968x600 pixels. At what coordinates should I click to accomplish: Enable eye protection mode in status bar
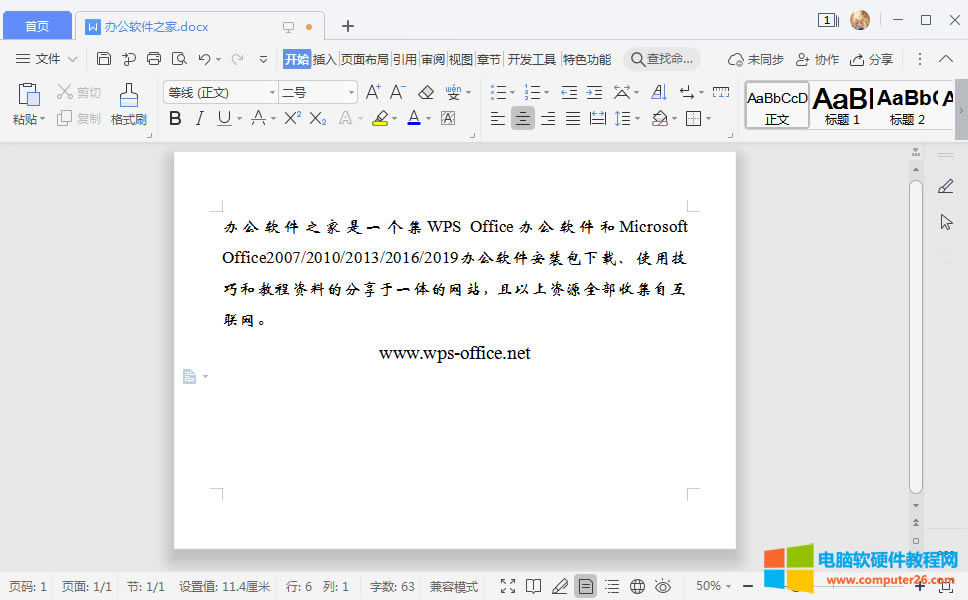tap(663, 586)
